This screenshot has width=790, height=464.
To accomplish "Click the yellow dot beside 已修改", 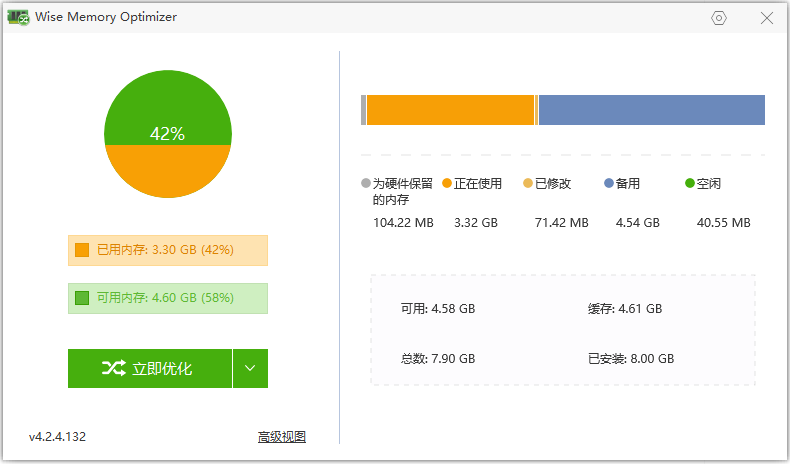I will 528,183.
